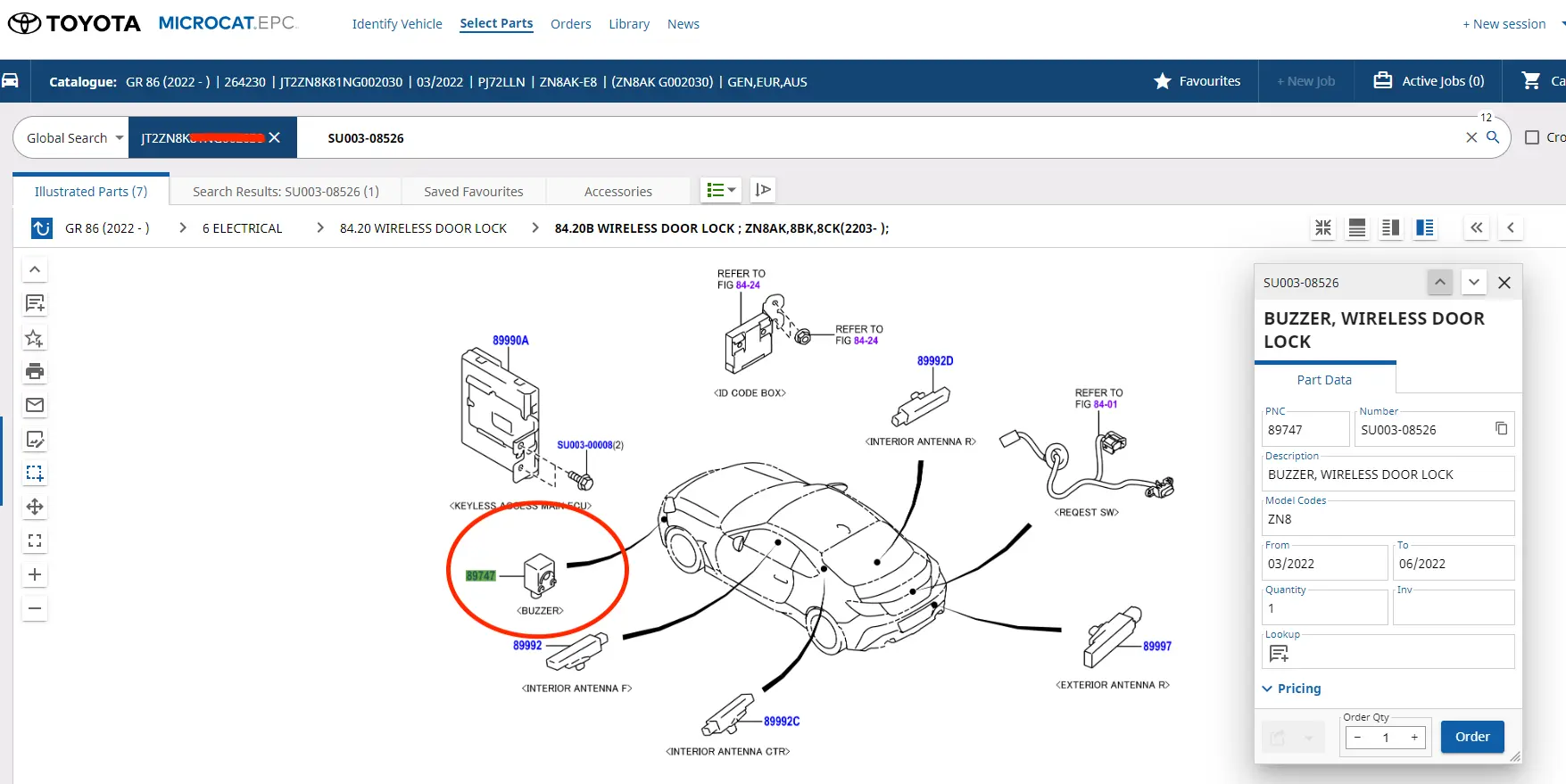This screenshot has width=1566, height=784.
Task: Click the annotate illustration pencil icon
Action: click(x=35, y=439)
